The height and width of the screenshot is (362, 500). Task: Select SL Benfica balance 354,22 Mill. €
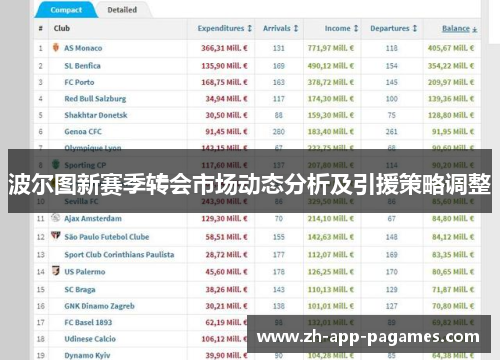tap(451, 66)
